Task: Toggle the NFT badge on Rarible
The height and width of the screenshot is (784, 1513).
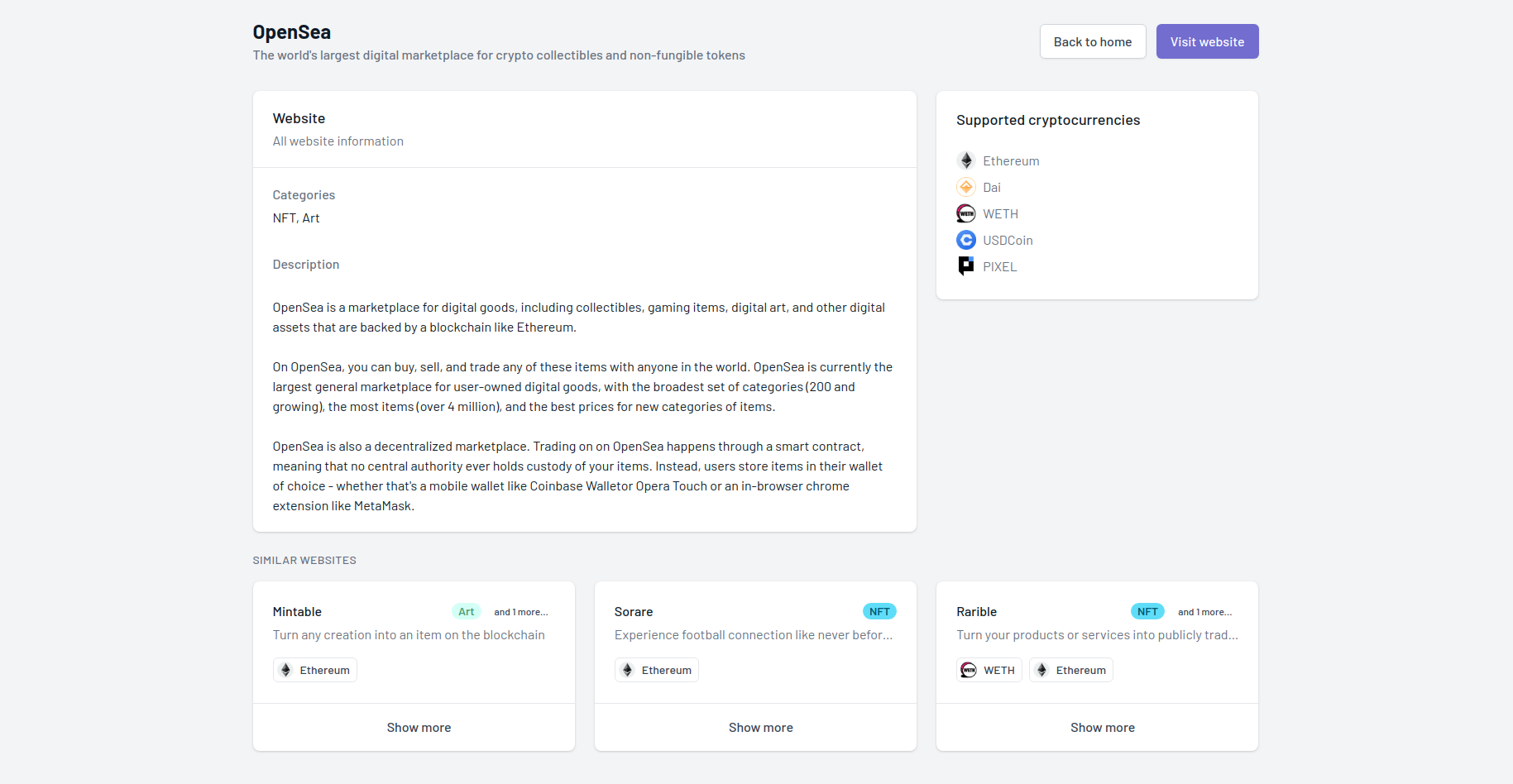Action: (1147, 610)
